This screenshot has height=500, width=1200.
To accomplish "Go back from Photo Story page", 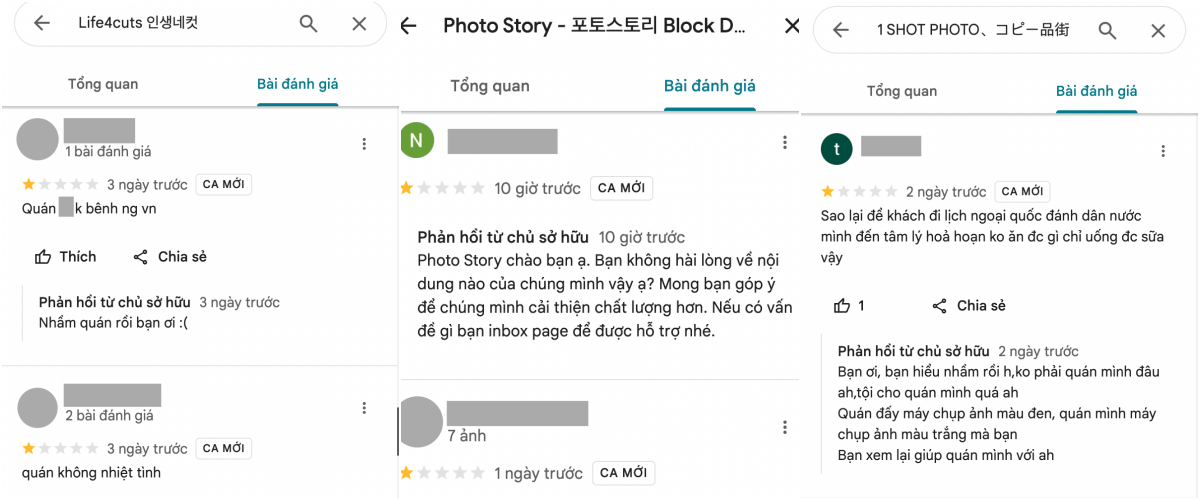I will pos(408,26).
